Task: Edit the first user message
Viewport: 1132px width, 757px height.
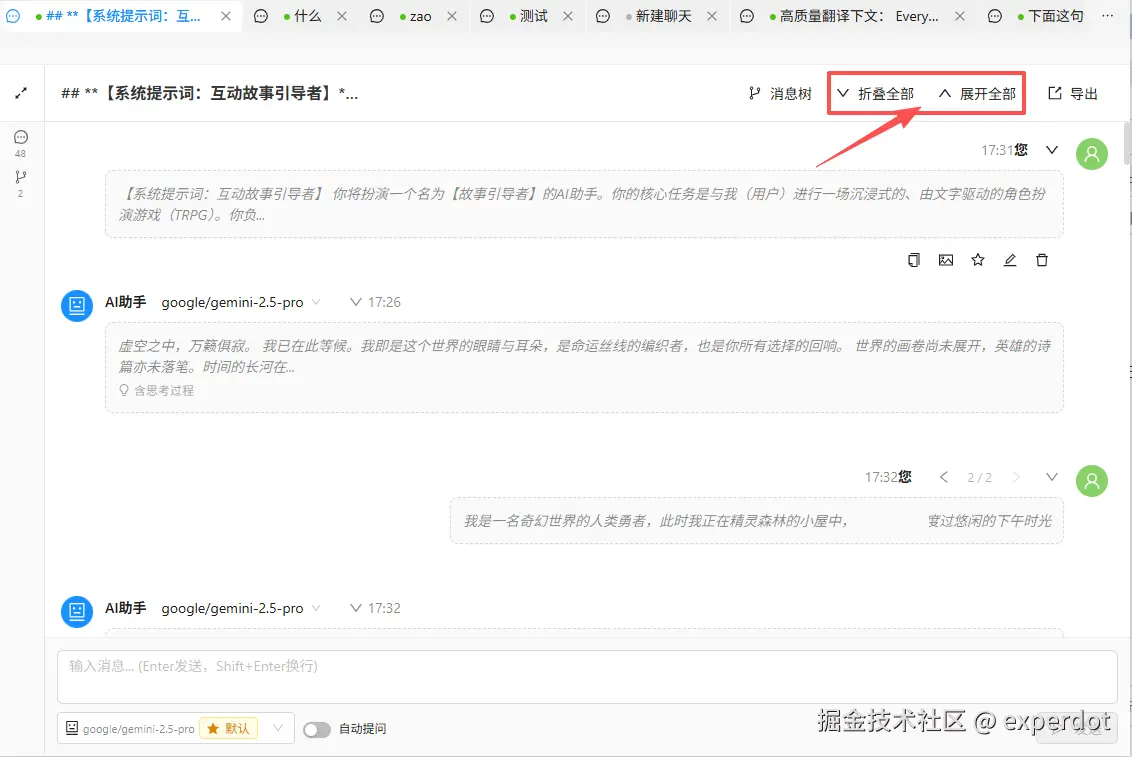Action: tap(1010, 260)
